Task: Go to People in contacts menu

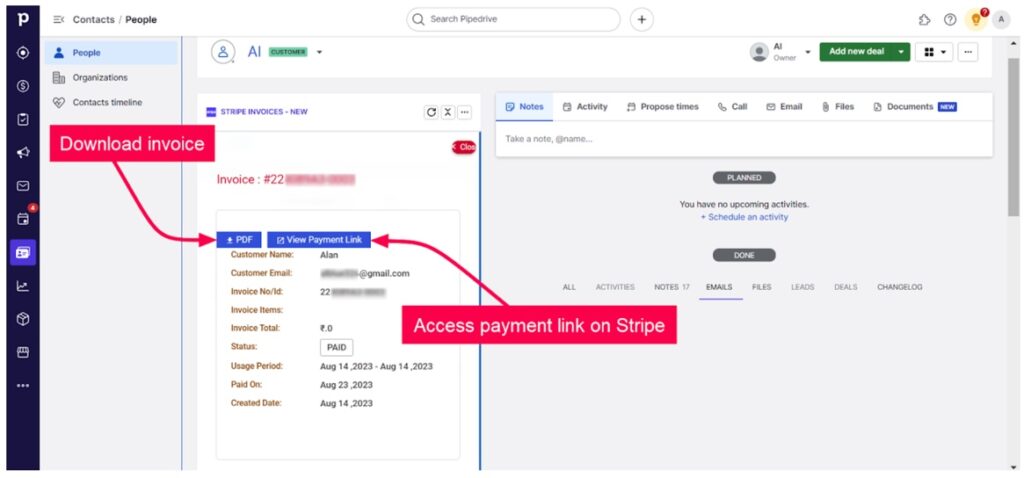Action: (111, 53)
